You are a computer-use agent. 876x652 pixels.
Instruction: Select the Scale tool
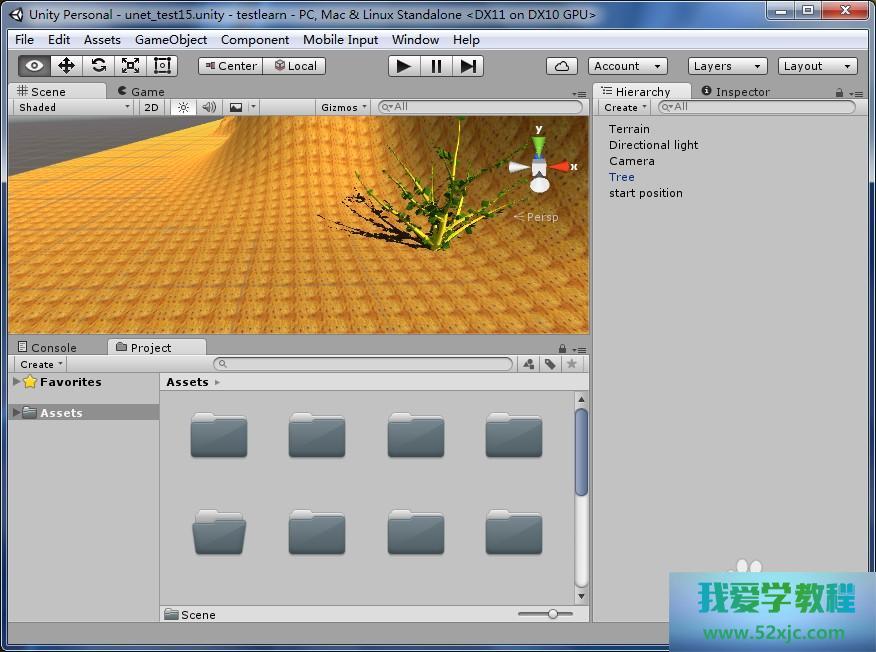pyautogui.click(x=130, y=66)
